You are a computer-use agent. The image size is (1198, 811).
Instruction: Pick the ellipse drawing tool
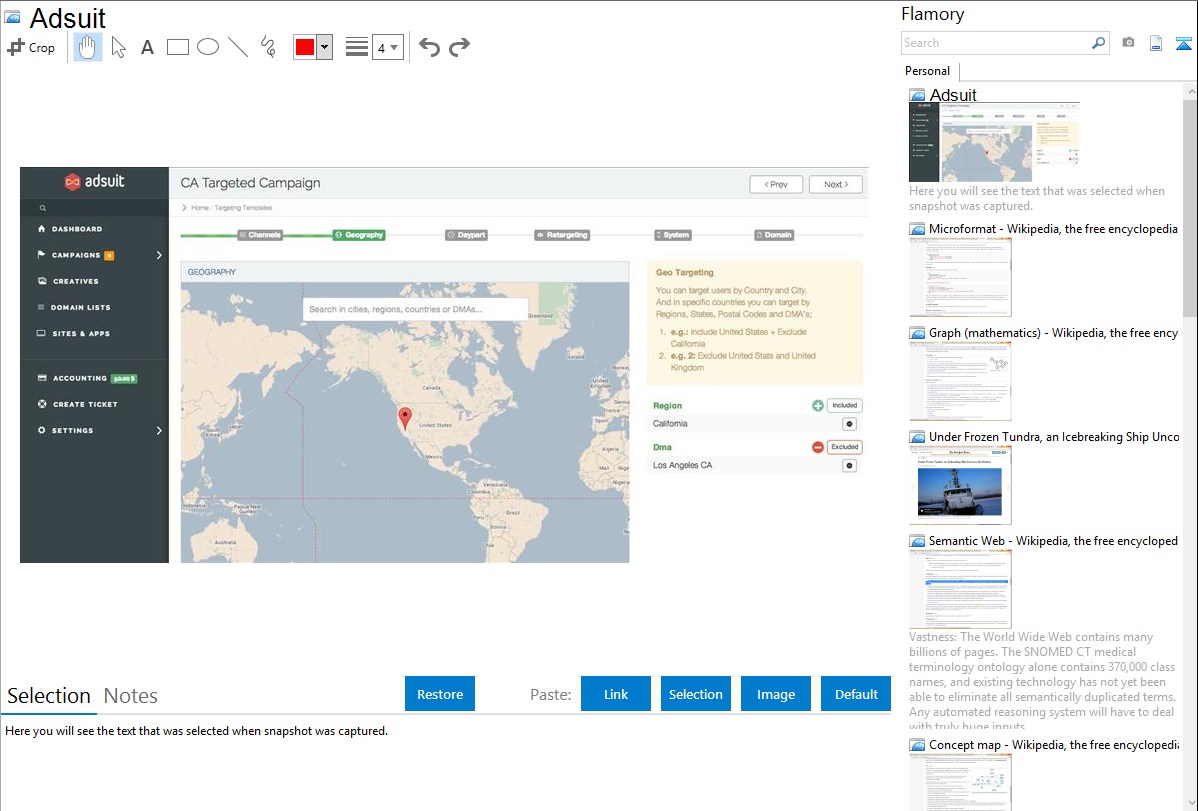[208, 47]
